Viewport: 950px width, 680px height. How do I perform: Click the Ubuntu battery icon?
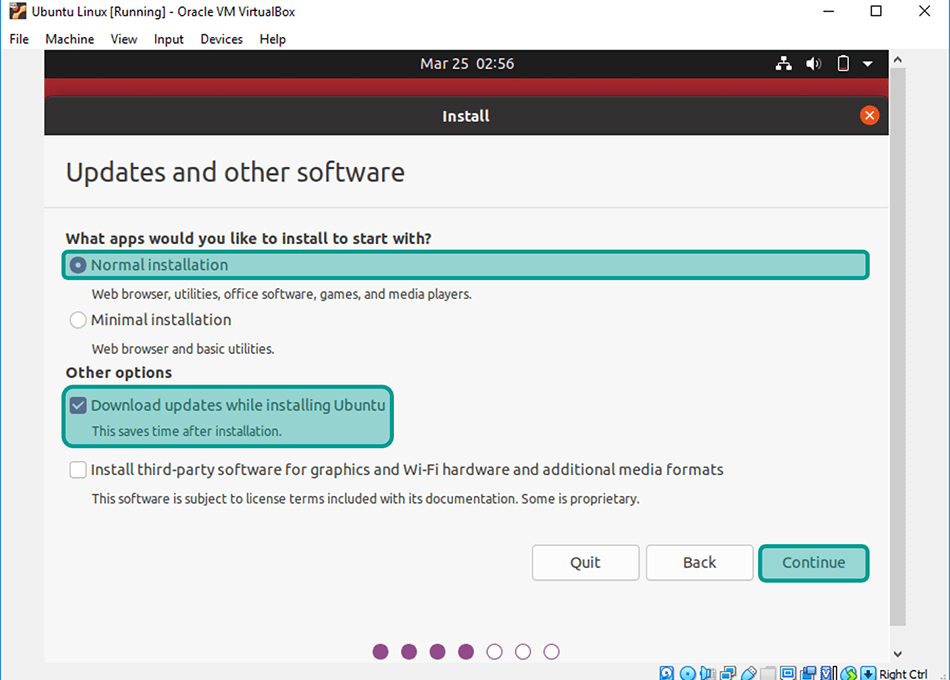coord(843,63)
